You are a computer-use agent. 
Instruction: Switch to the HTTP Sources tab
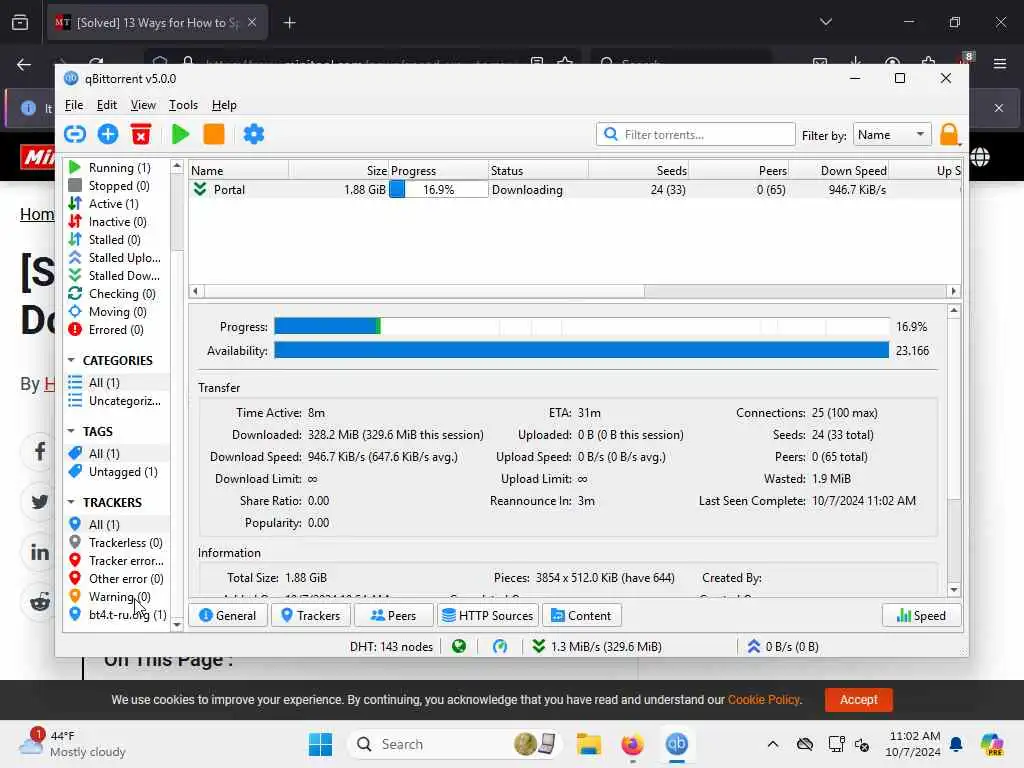click(488, 615)
